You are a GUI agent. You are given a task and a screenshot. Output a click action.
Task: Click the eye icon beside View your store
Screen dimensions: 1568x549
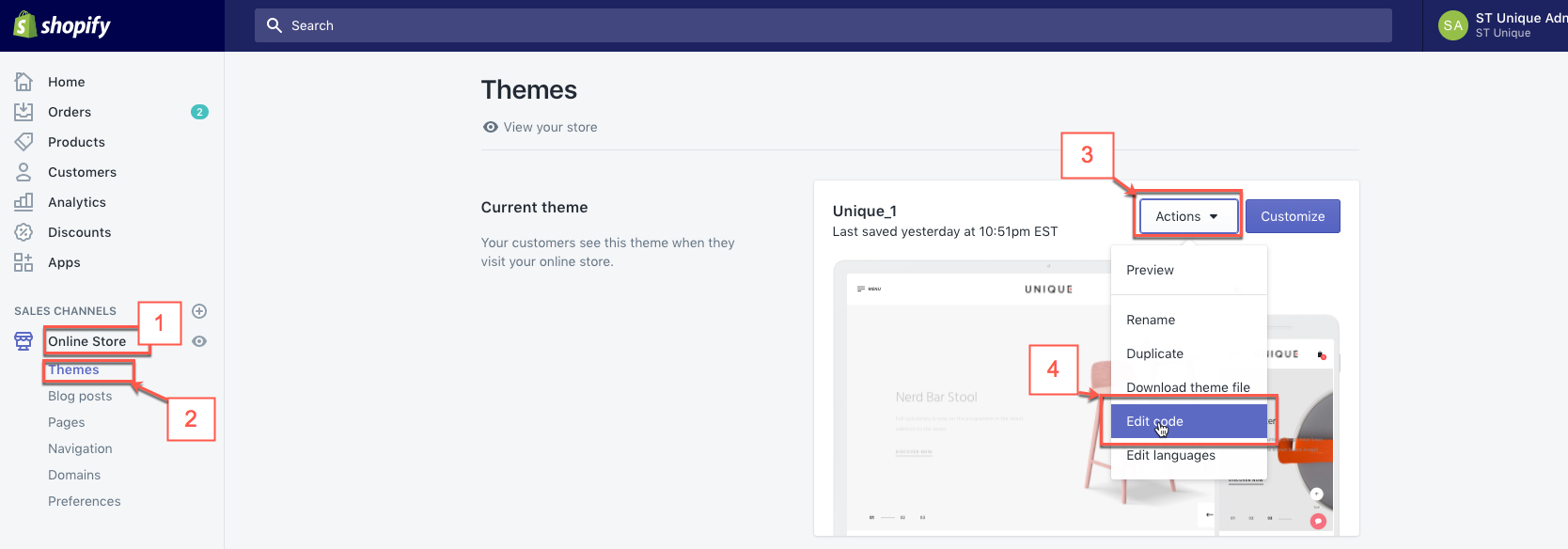(x=490, y=127)
